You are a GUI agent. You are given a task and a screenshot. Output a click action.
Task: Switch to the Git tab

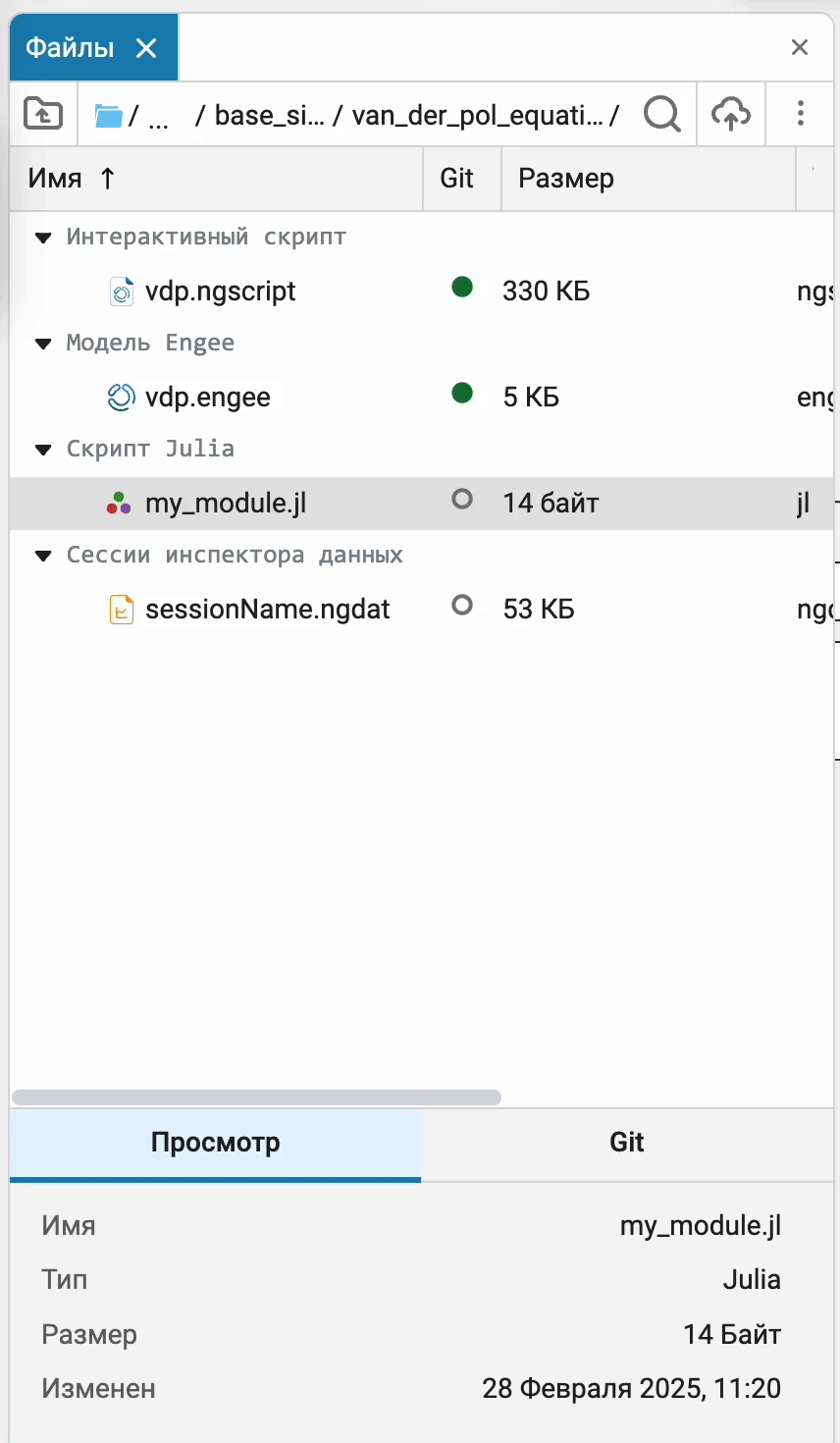click(626, 1143)
